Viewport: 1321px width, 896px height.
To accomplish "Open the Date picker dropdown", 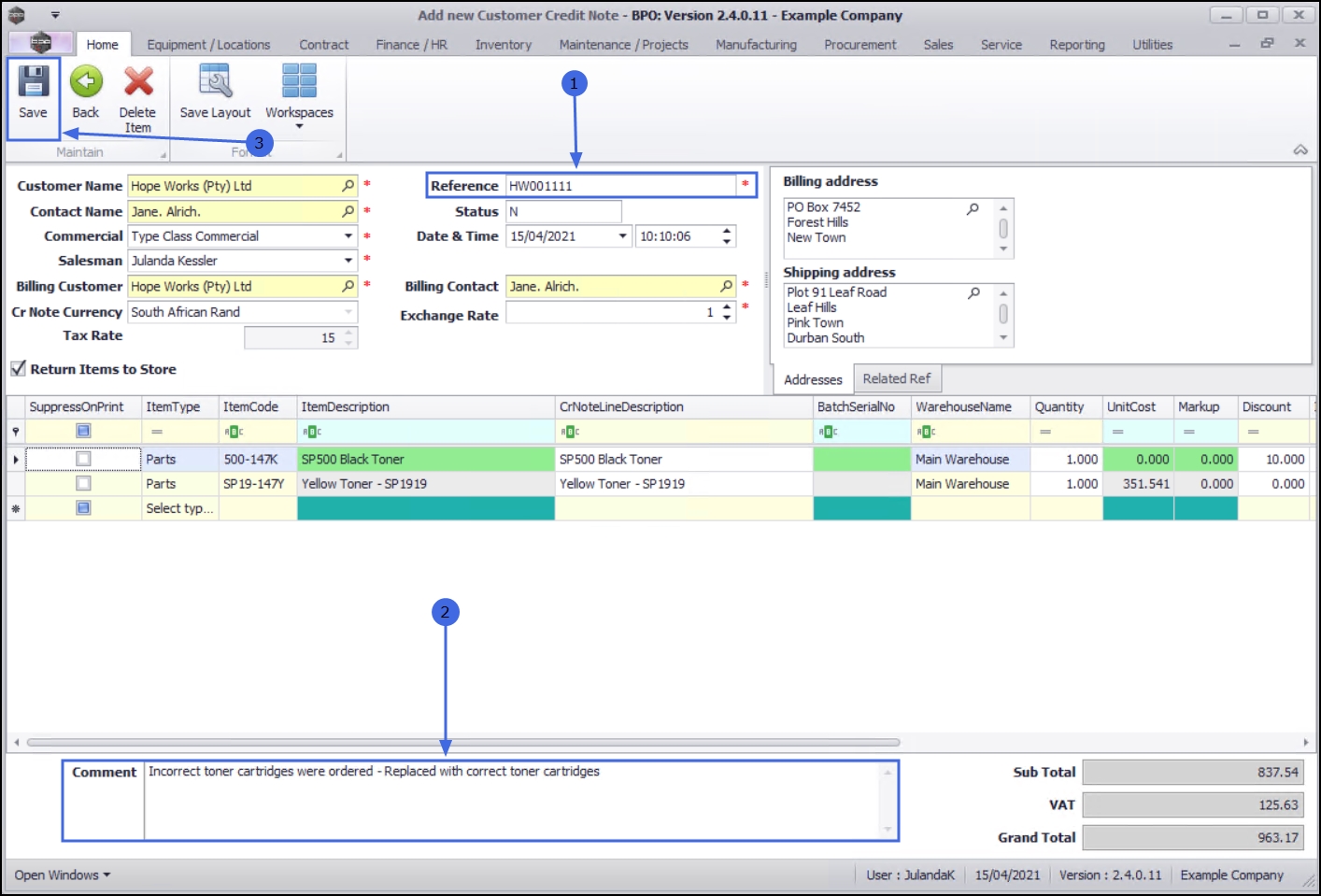I will (x=623, y=236).
